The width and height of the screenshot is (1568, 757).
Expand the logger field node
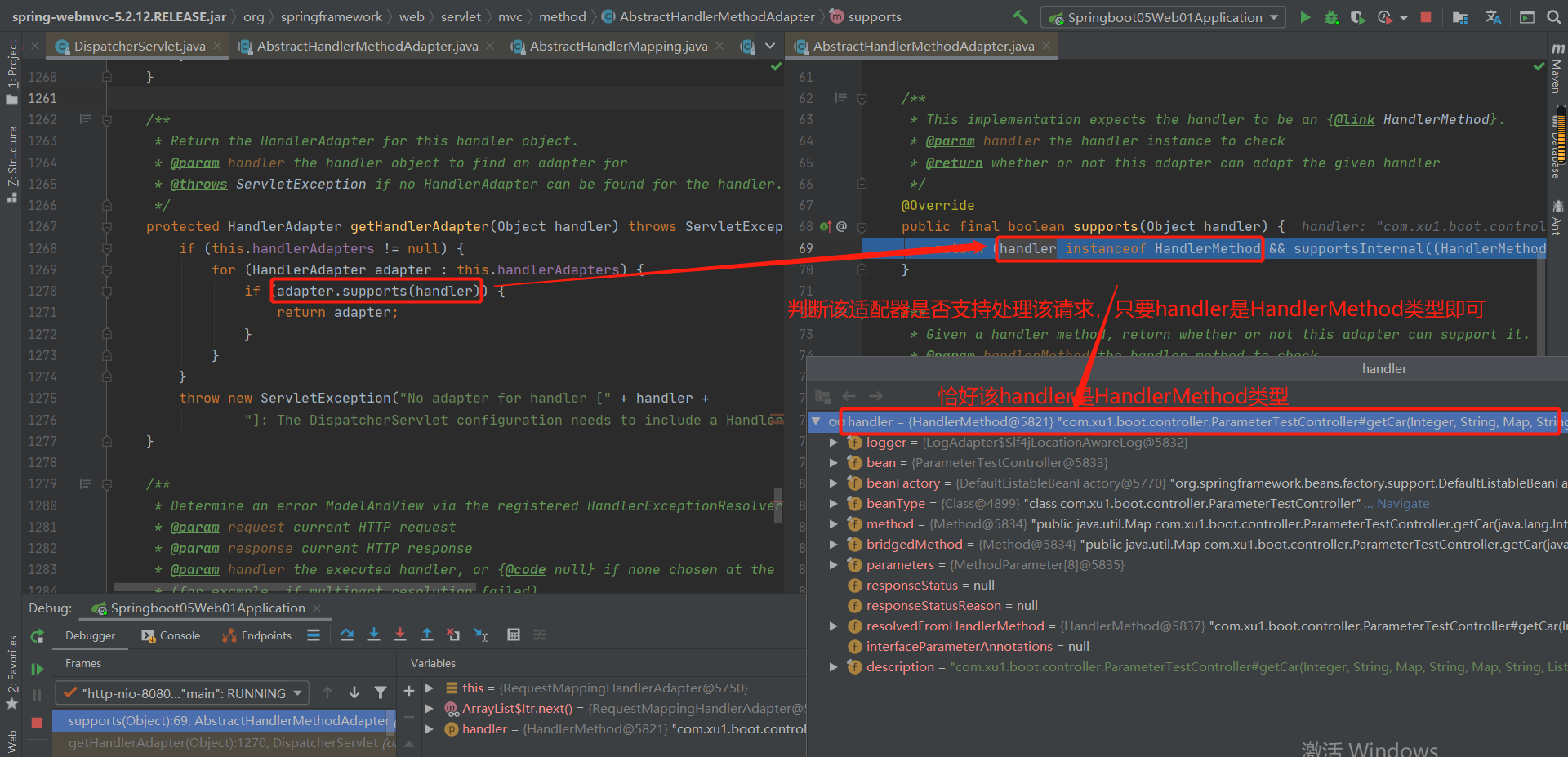[x=833, y=443]
